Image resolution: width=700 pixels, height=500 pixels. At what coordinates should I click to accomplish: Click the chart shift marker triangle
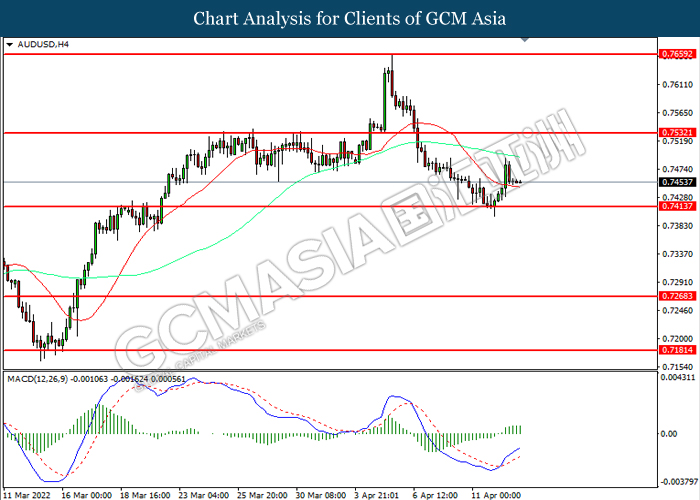point(525,40)
